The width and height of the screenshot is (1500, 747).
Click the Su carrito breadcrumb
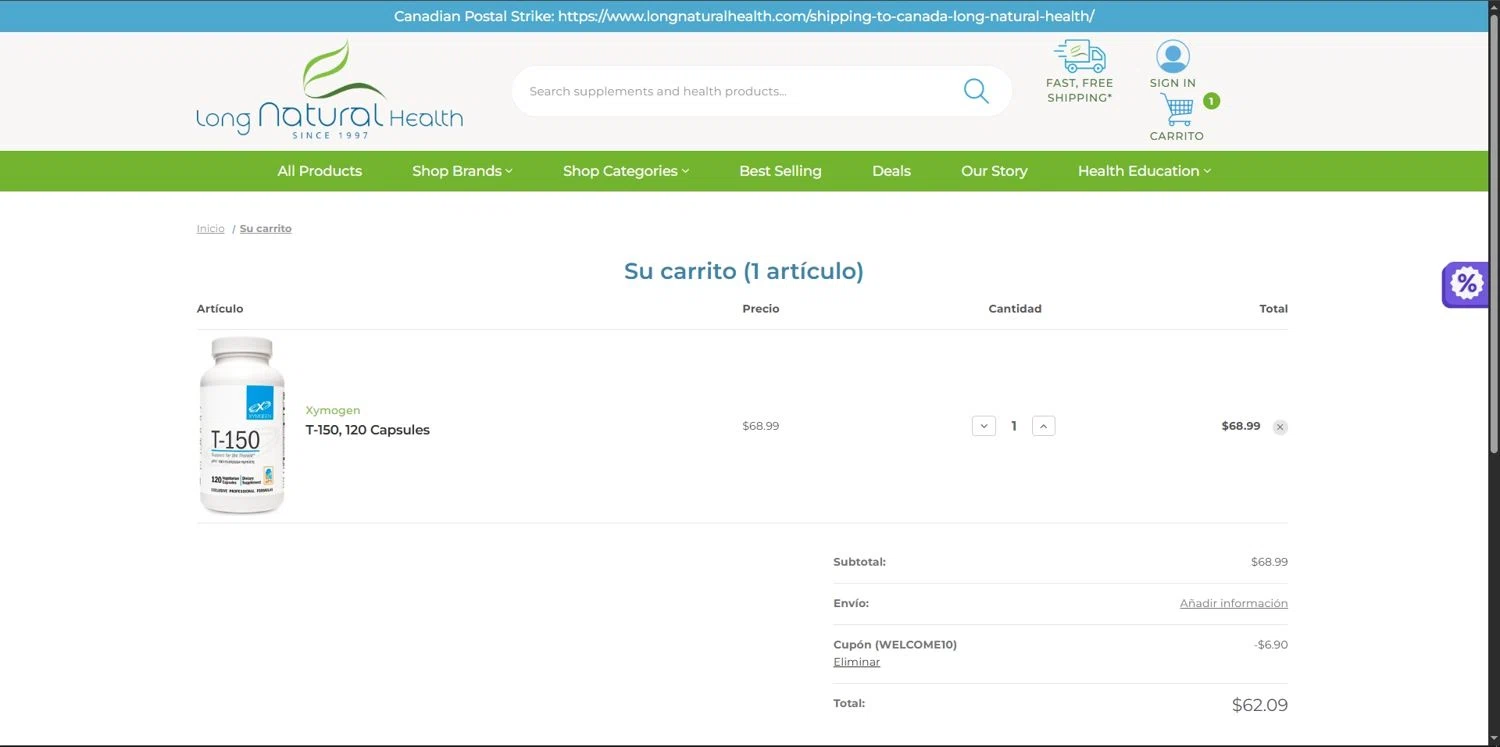pos(266,229)
